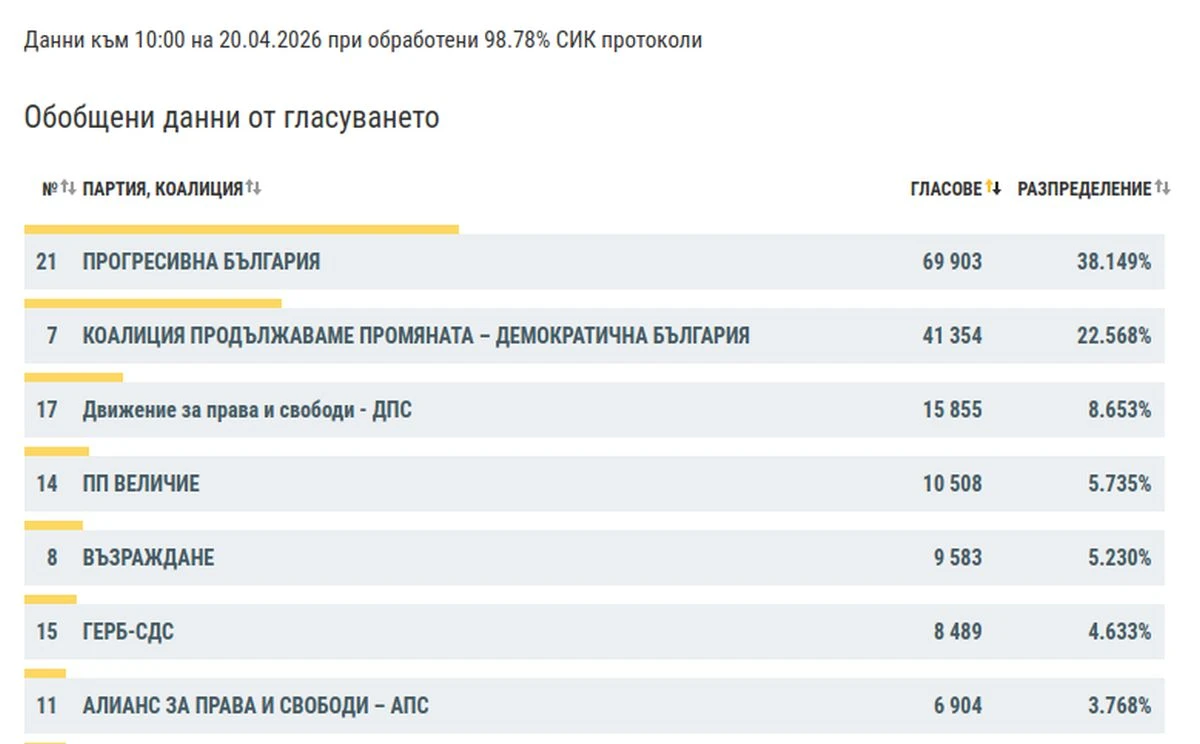Screen dimensions: 1200x744
Task: Sort by distribution arrows icon
Action: (1162, 188)
